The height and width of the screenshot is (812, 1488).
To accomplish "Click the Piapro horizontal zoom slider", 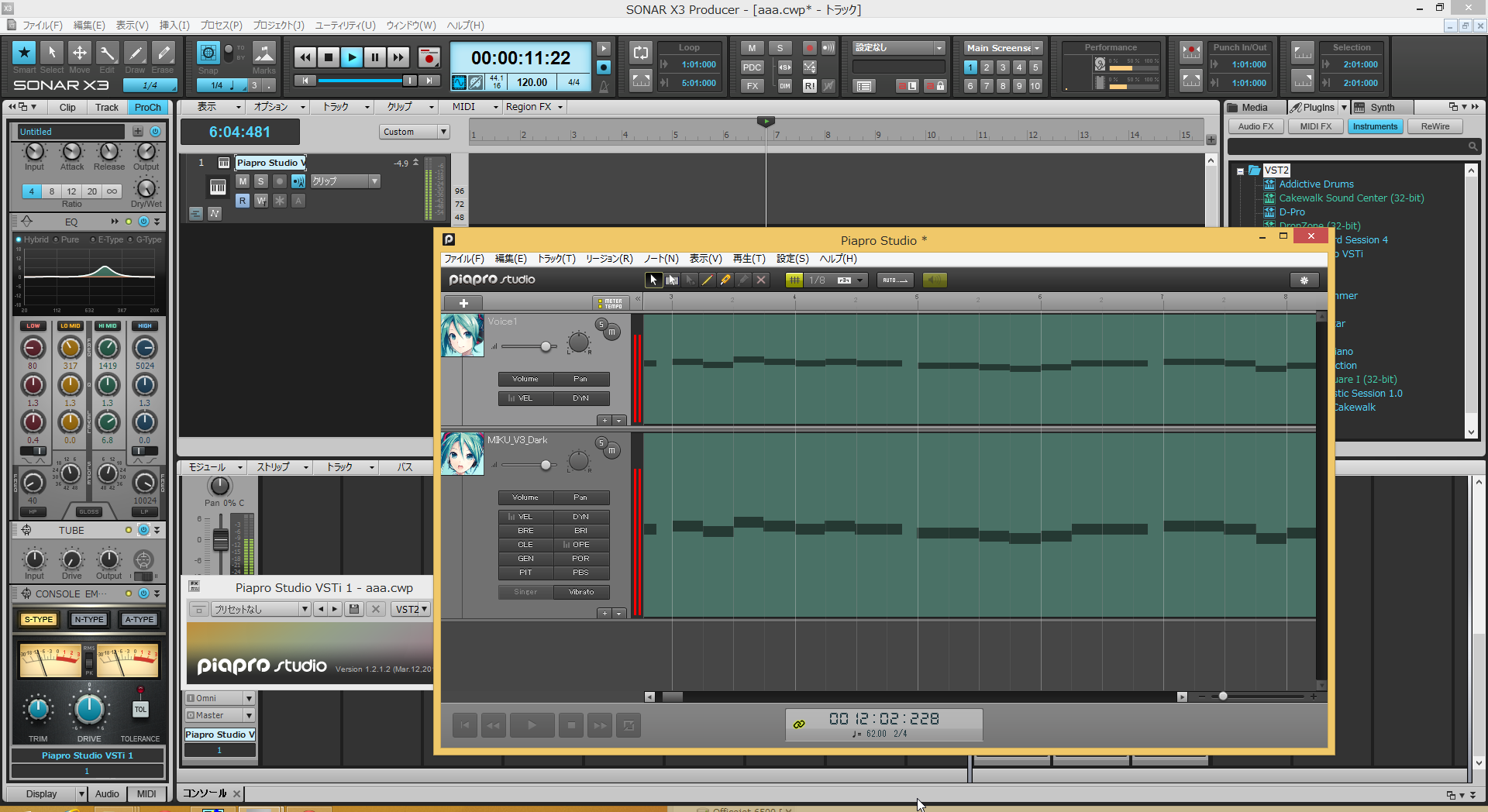I will click(x=1223, y=696).
